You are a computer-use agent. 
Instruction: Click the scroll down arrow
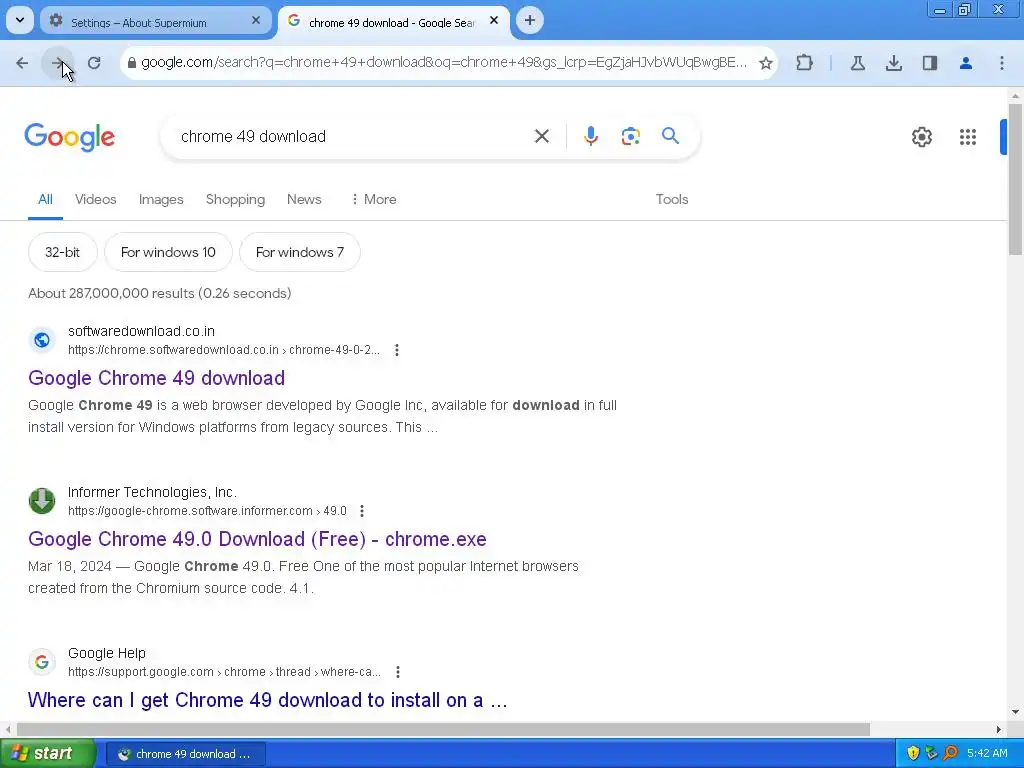tap(1015, 712)
